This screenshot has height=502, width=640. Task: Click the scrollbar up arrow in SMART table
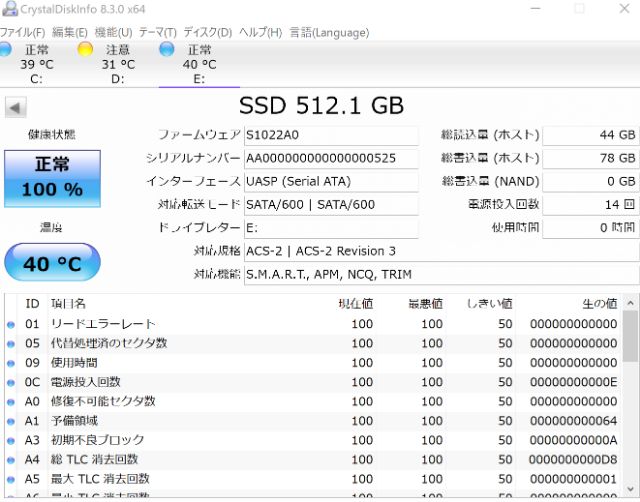tap(631, 303)
